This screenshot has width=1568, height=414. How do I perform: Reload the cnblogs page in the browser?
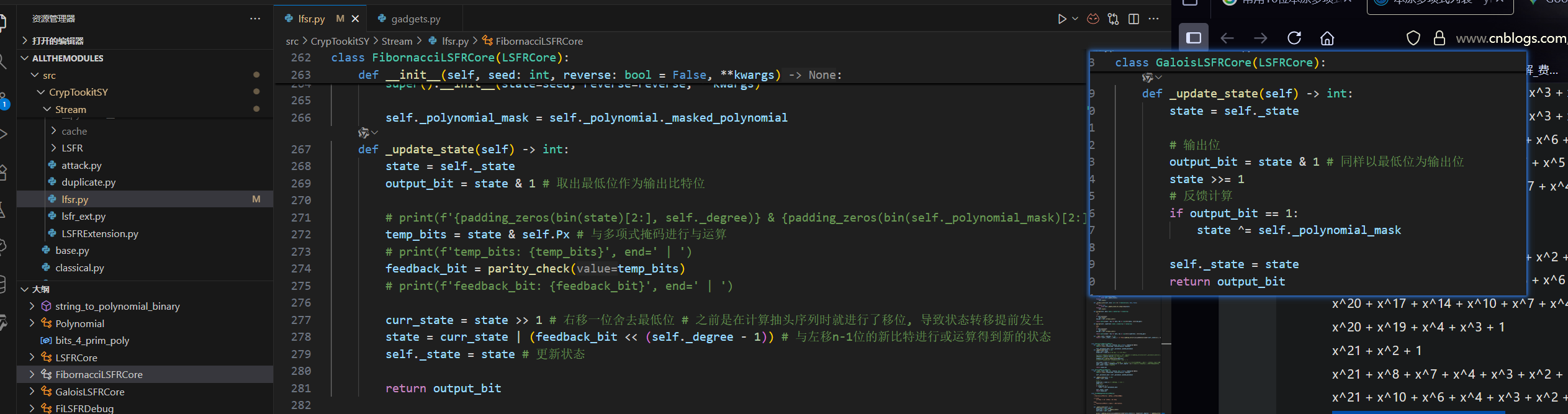pyautogui.click(x=1294, y=38)
